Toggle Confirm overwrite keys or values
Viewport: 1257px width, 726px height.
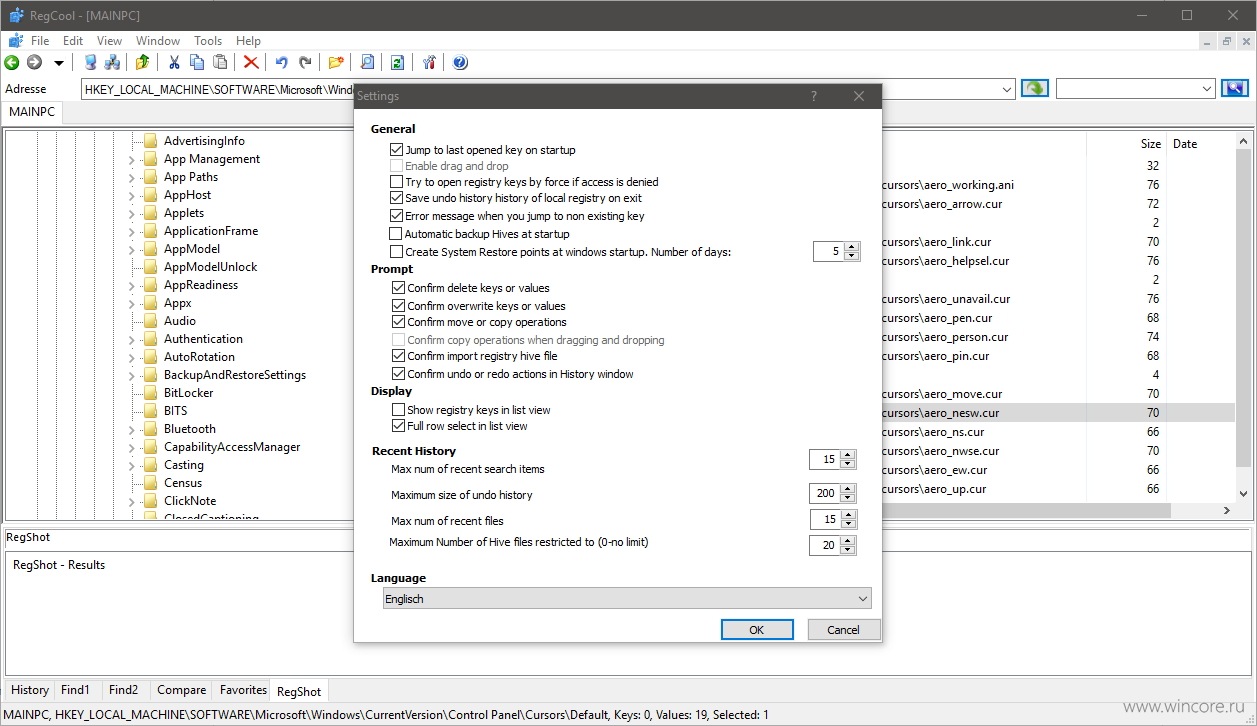399,306
